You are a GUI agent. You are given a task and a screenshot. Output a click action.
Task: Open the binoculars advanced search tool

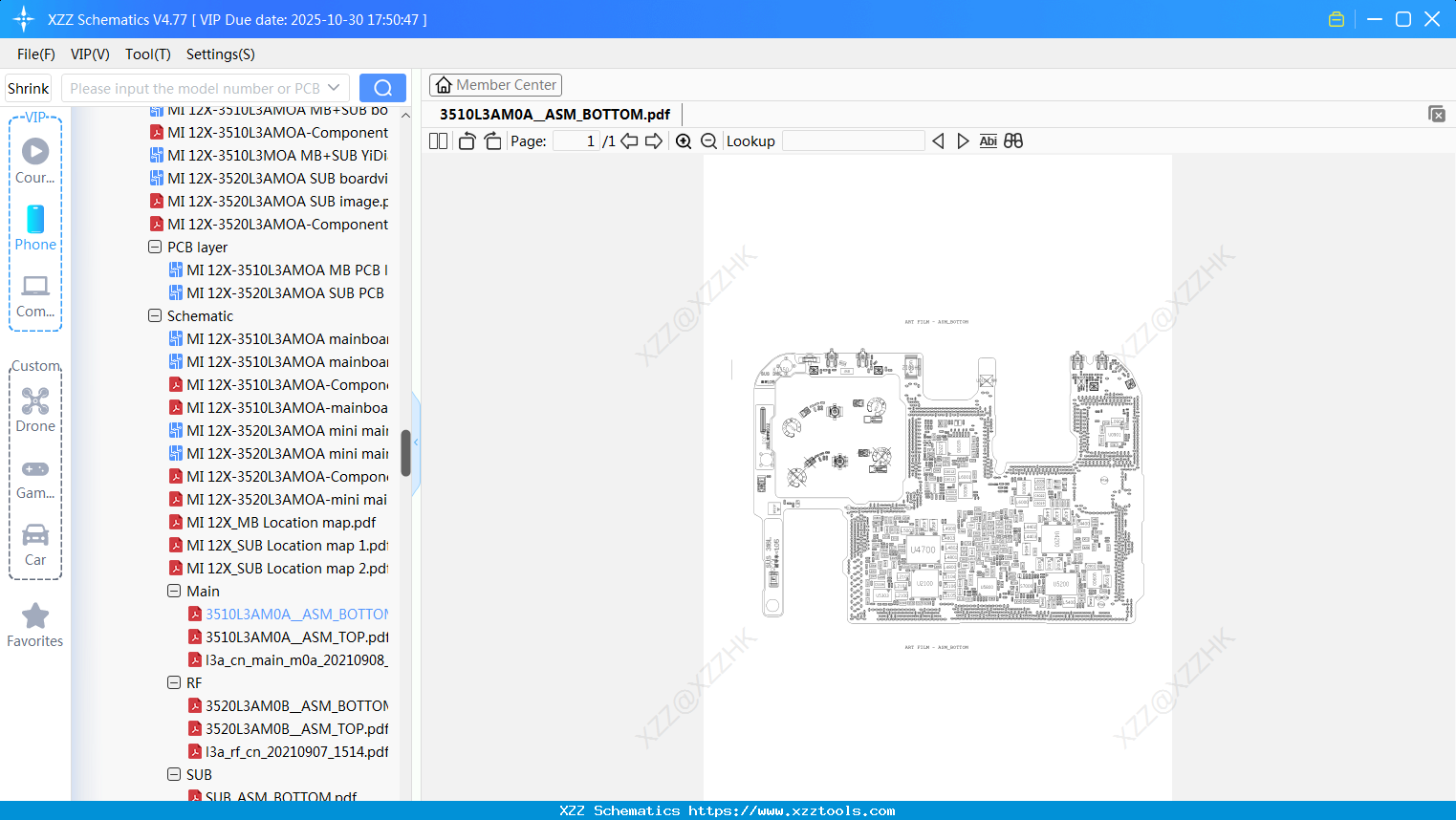coord(1013,140)
